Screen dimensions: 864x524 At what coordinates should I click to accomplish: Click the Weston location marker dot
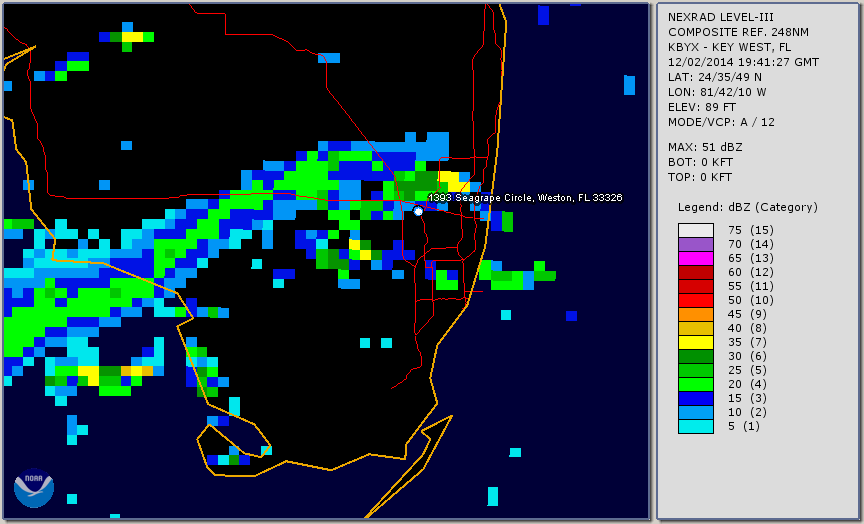pyautogui.click(x=418, y=211)
